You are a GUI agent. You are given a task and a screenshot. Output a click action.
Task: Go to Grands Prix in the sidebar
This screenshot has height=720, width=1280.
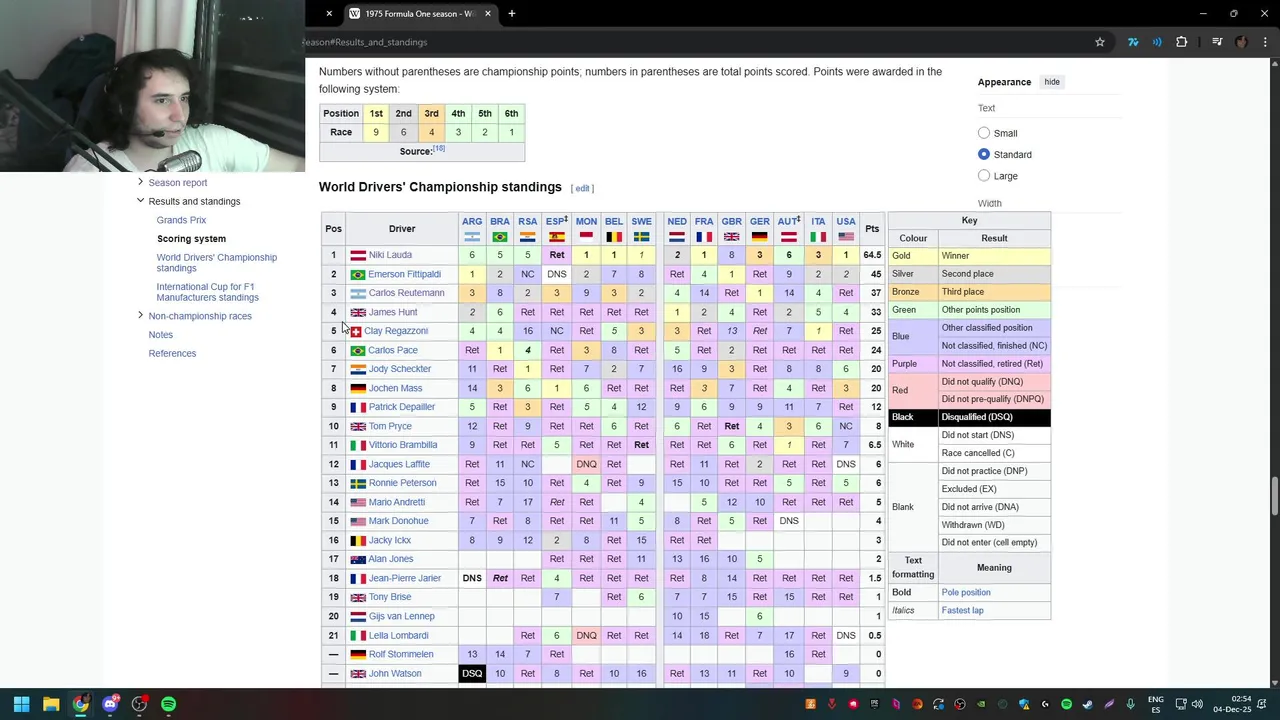click(181, 220)
